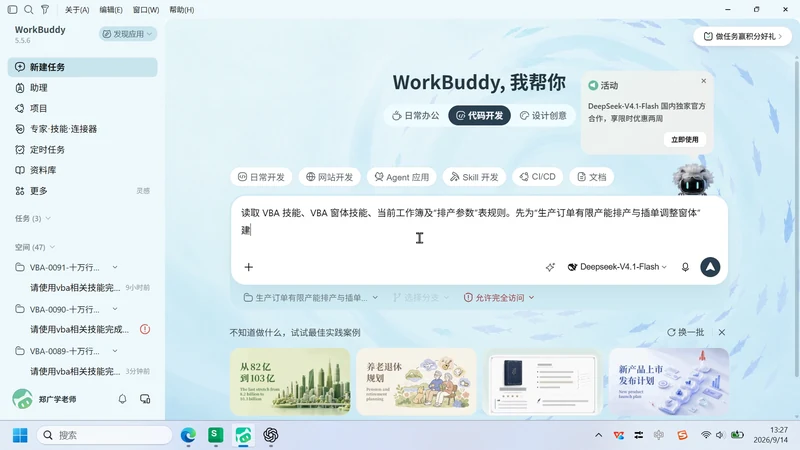Image resolution: width=800 pixels, height=450 pixels.
Task: Select the 日常开发 chip
Action: [x=261, y=177]
